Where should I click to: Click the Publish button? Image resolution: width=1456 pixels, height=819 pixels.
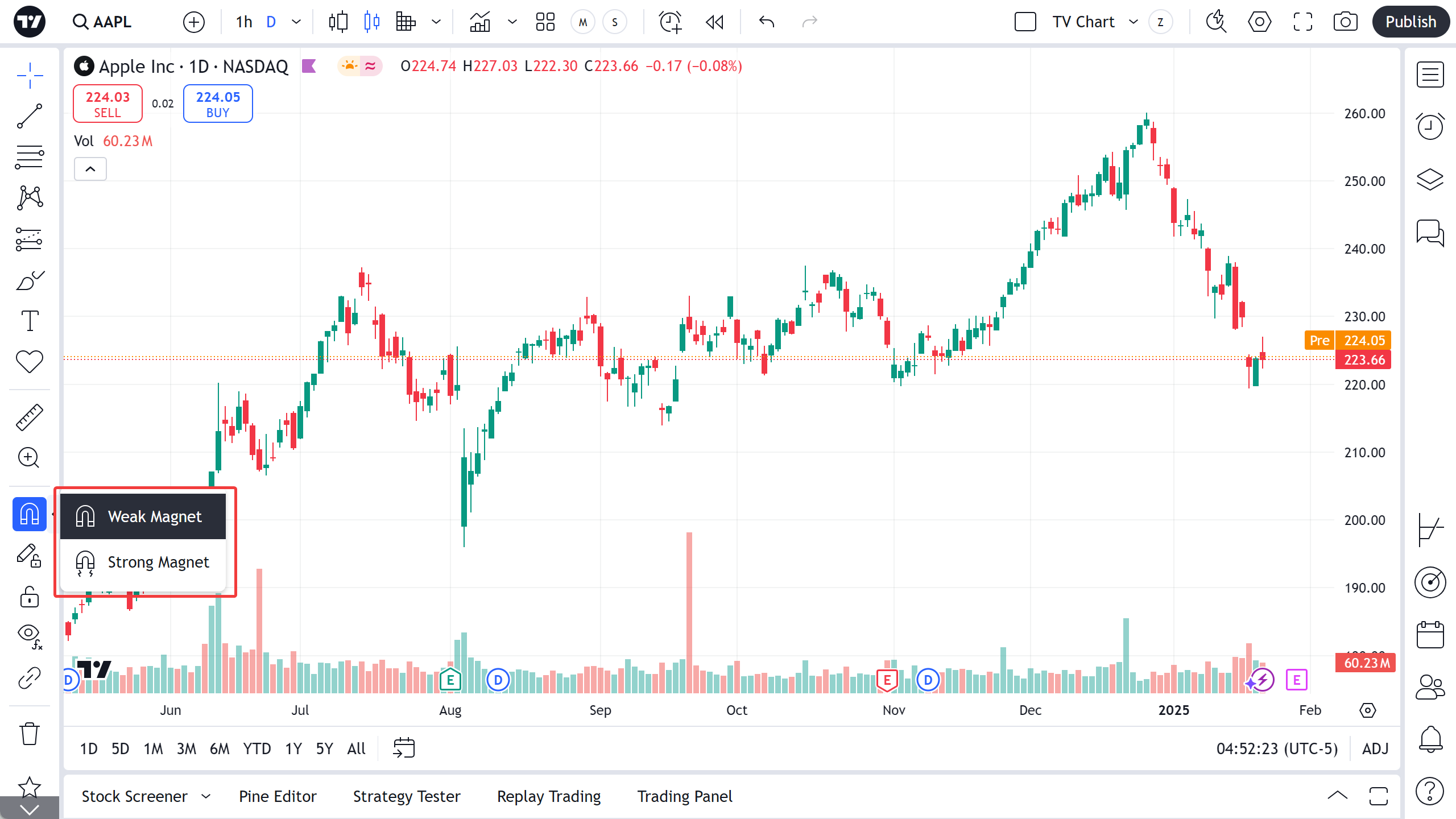click(x=1410, y=22)
